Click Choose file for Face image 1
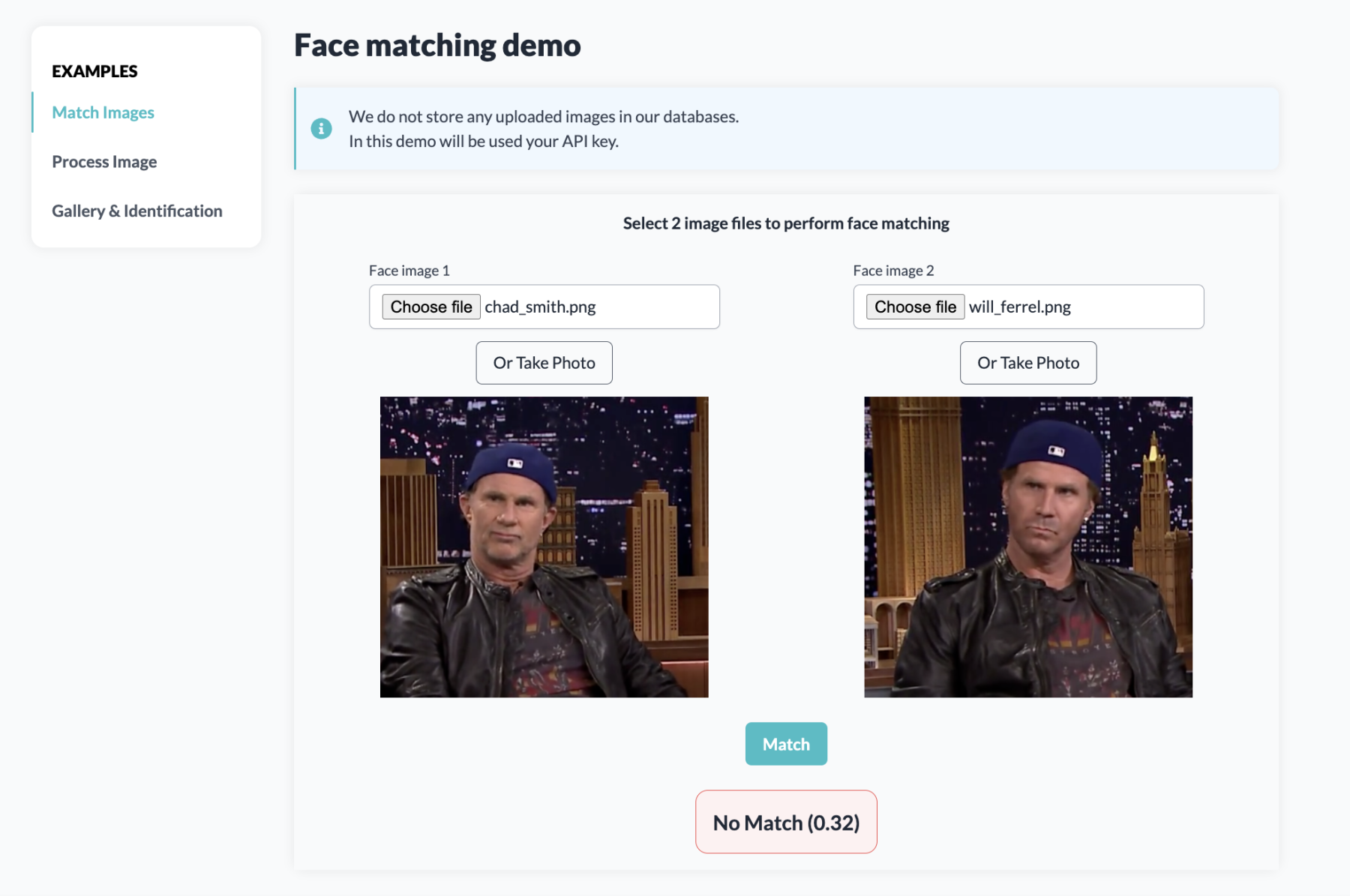 tap(430, 307)
